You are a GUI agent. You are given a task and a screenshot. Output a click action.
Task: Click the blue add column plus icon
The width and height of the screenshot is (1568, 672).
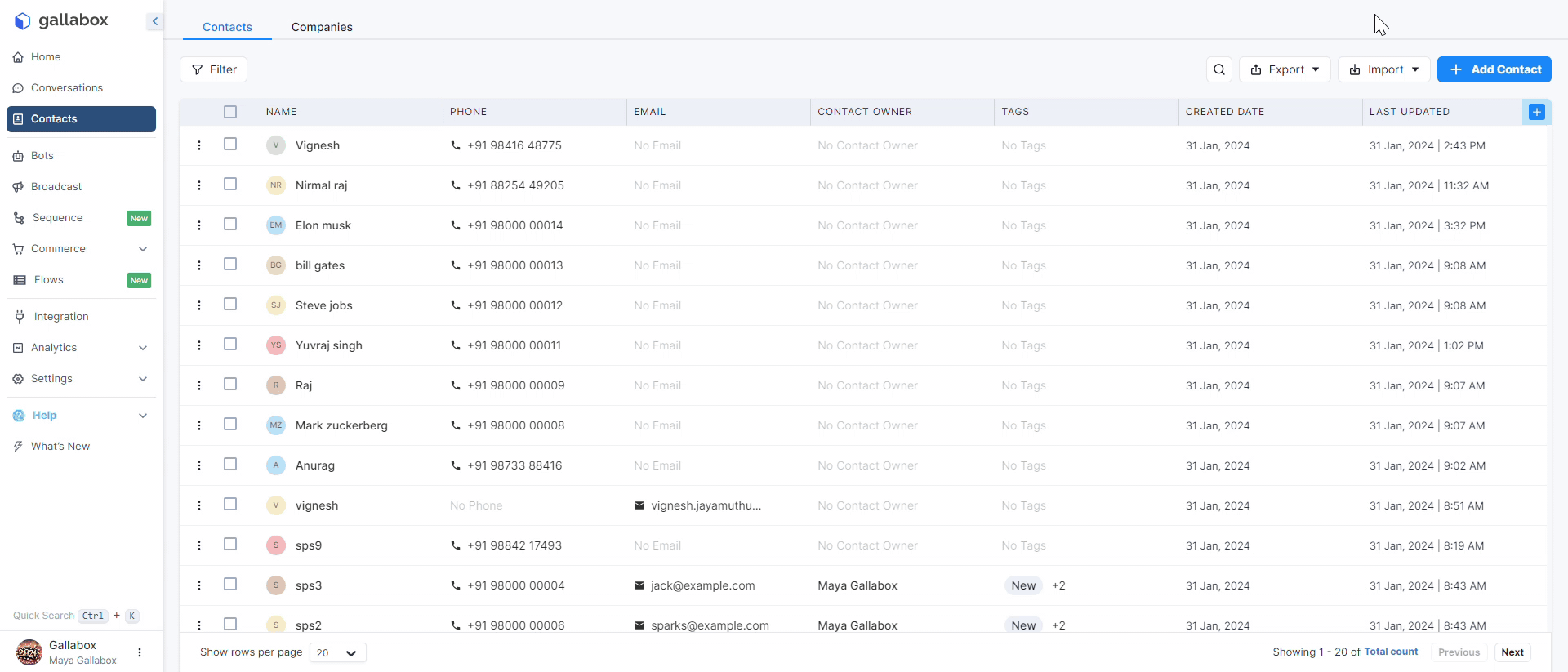(1536, 112)
